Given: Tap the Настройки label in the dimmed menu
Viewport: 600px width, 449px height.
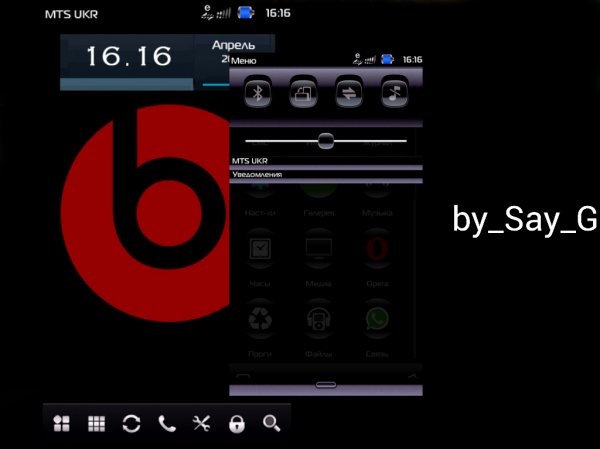Looking at the screenshot, I should click(x=260, y=213).
